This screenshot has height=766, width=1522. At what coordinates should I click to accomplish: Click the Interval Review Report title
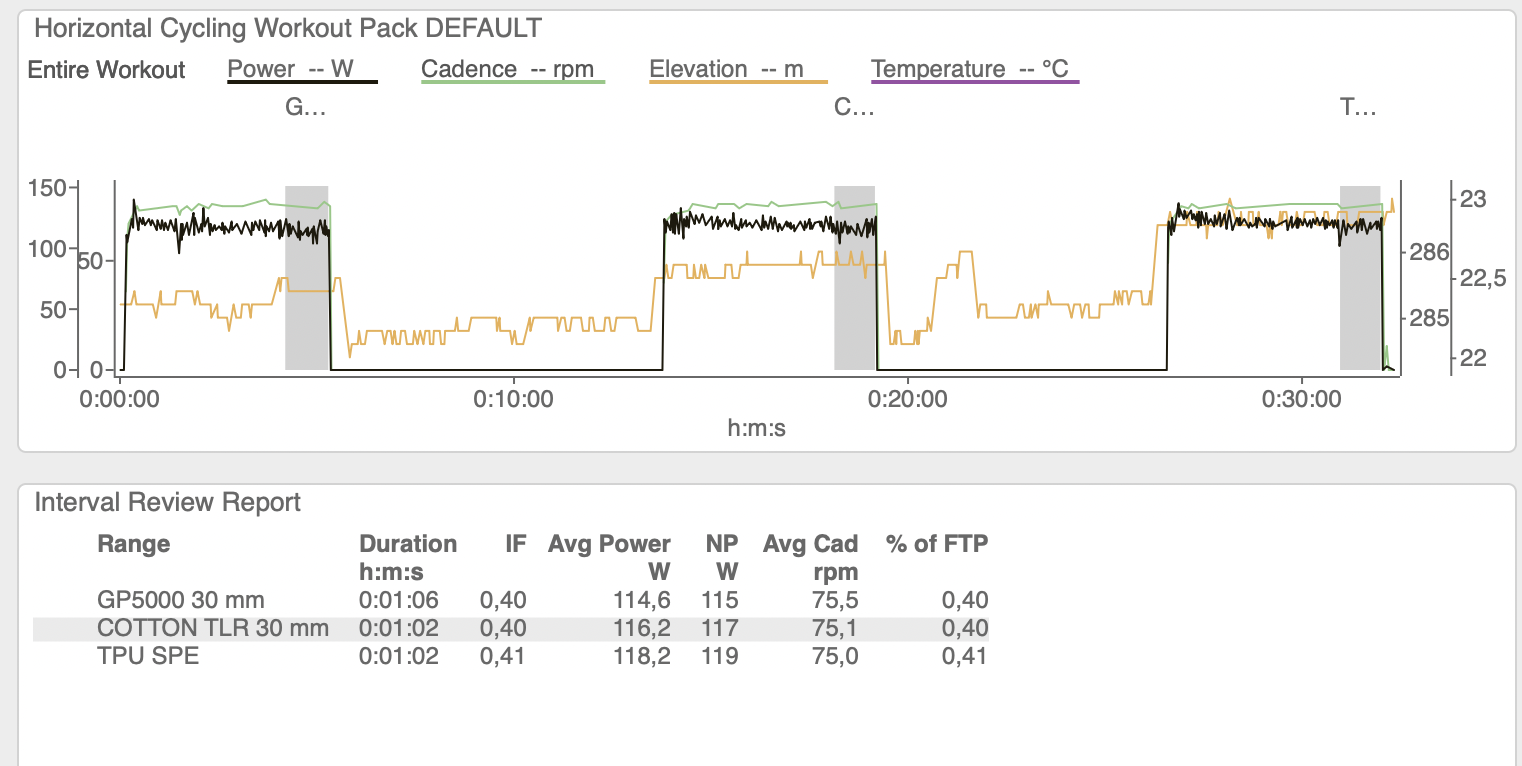click(x=168, y=502)
